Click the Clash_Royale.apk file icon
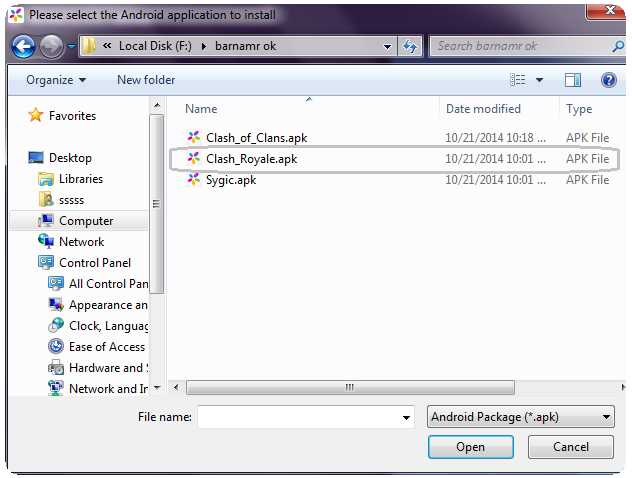632x478 pixels. tap(194, 158)
